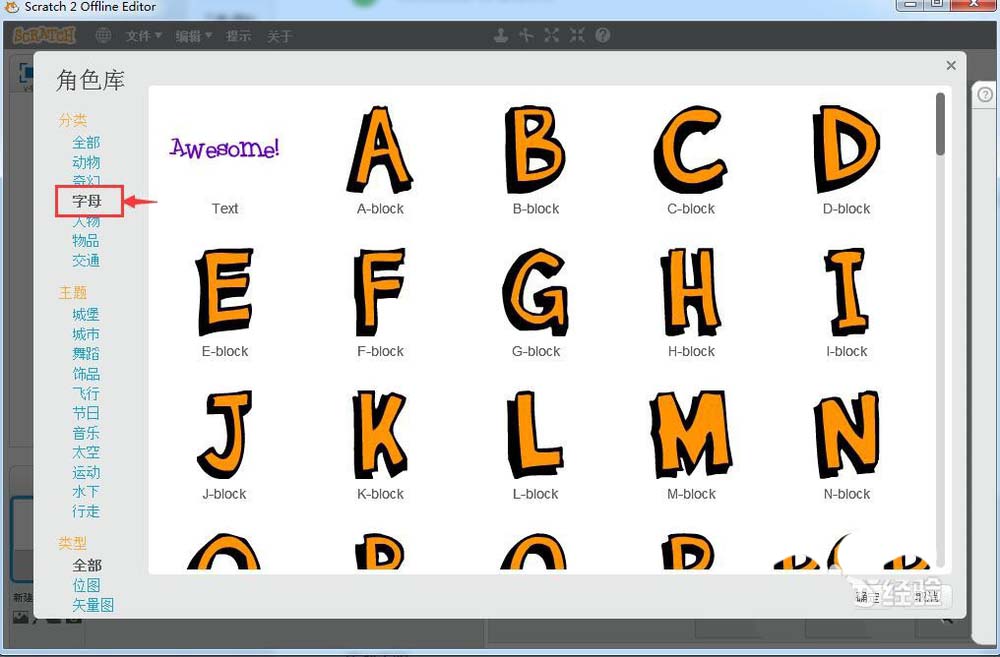Viewport: 1000px width, 657px height.
Task: Click the shrink sprite icon
Action: [x=577, y=35]
